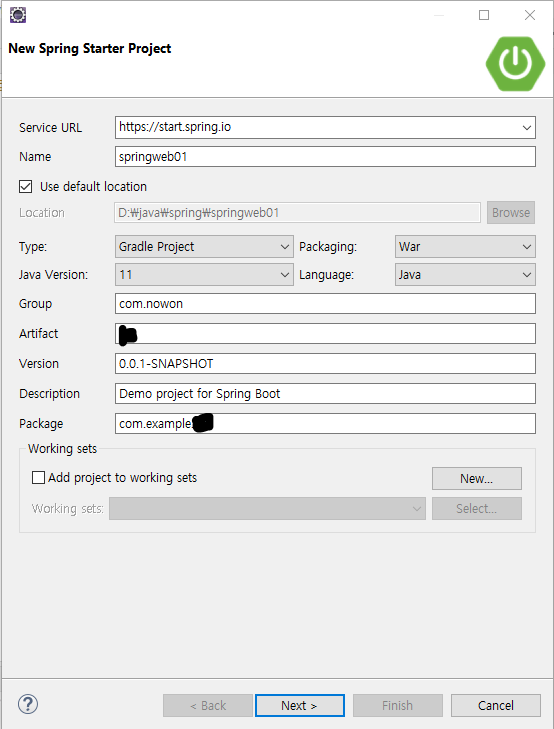The height and width of the screenshot is (729, 554).
Task: Click the Eclipse window icon in title bar
Action: click(x=18, y=15)
